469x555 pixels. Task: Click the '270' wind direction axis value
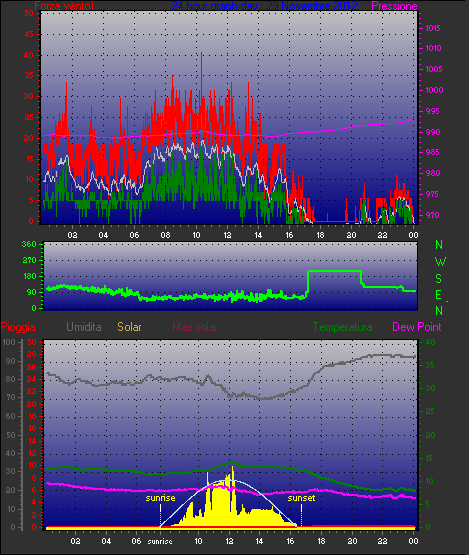point(29,260)
